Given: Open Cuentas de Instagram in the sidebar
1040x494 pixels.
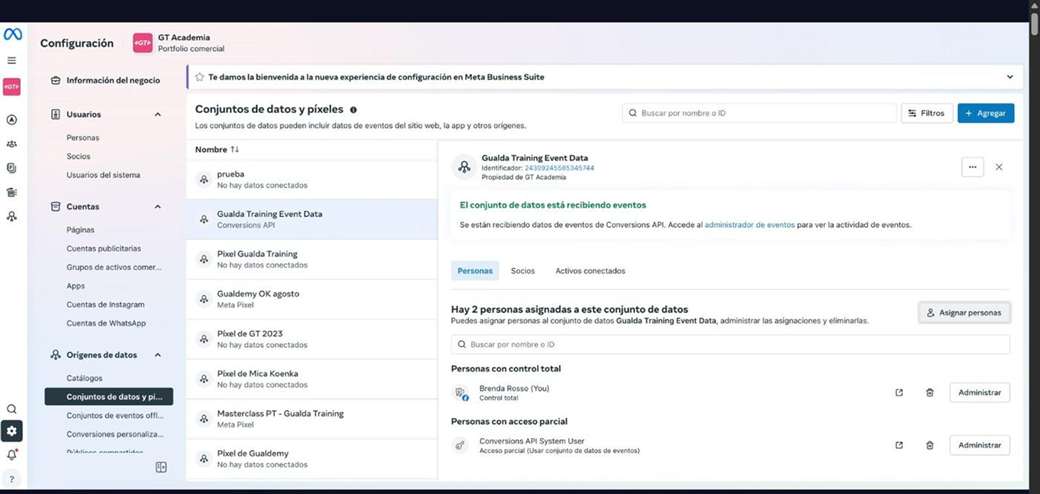Looking at the screenshot, I should click(105, 304).
